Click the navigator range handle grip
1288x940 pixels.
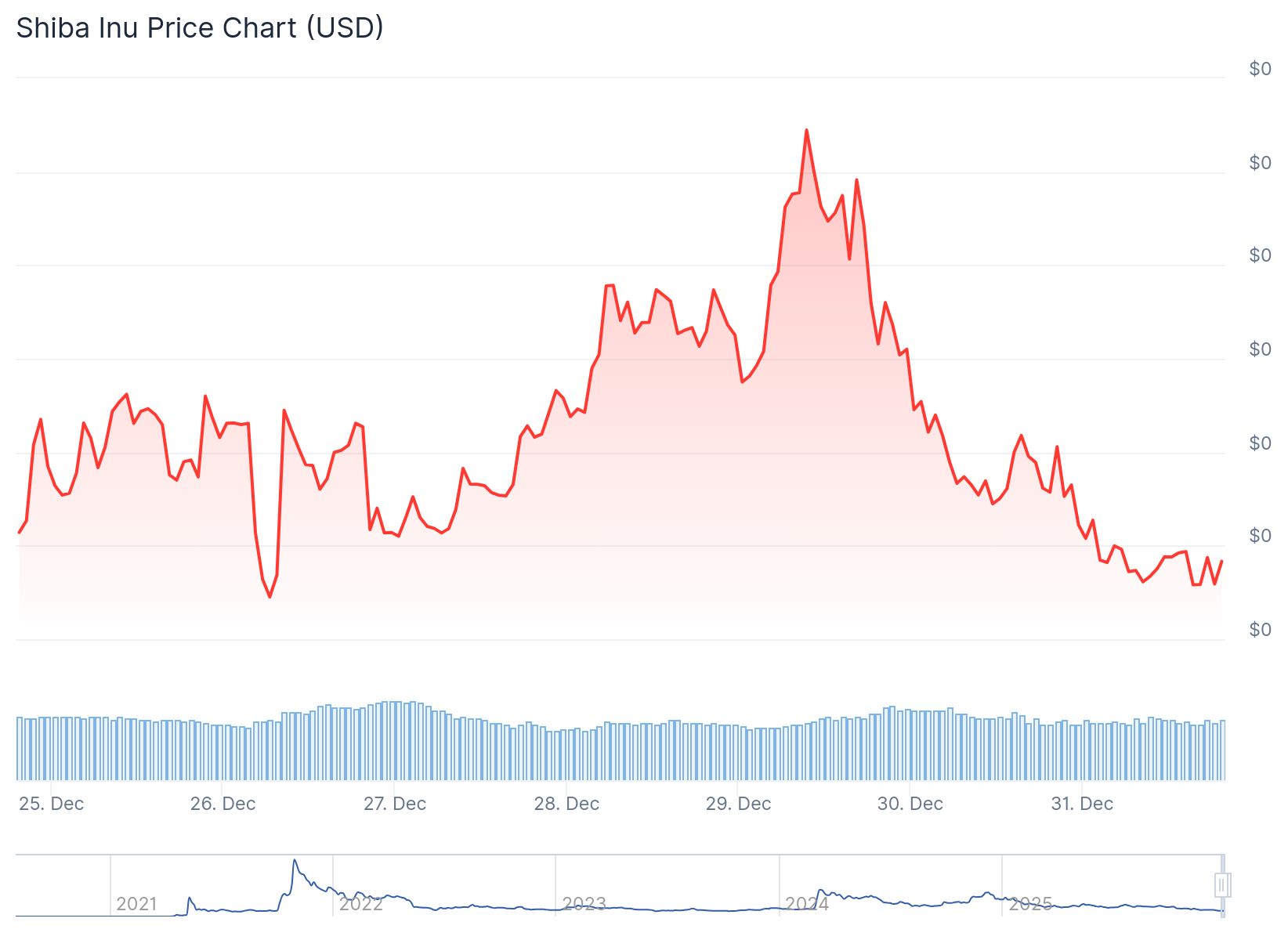(1221, 885)
